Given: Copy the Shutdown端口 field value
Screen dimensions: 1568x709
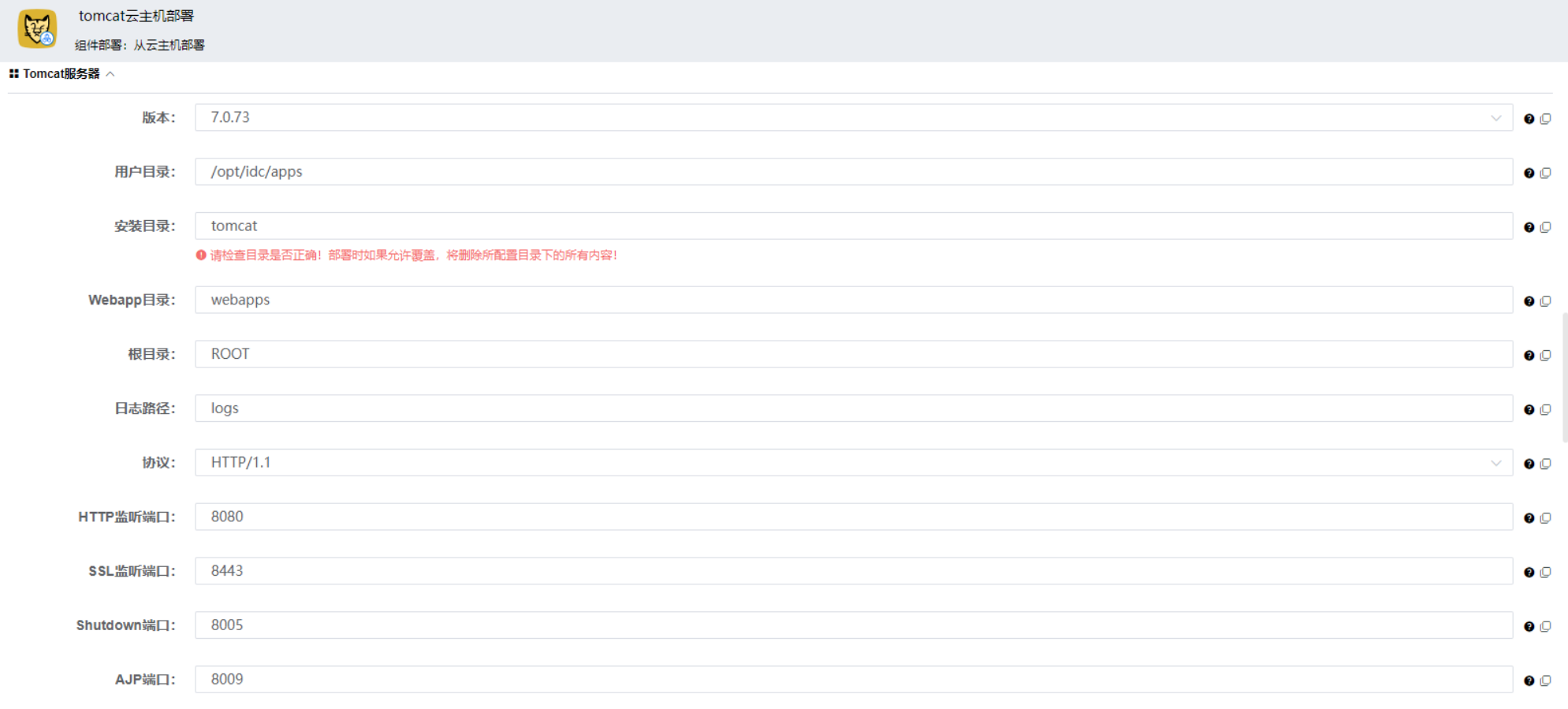Looking at the screenshot, I should (1545, 627).
